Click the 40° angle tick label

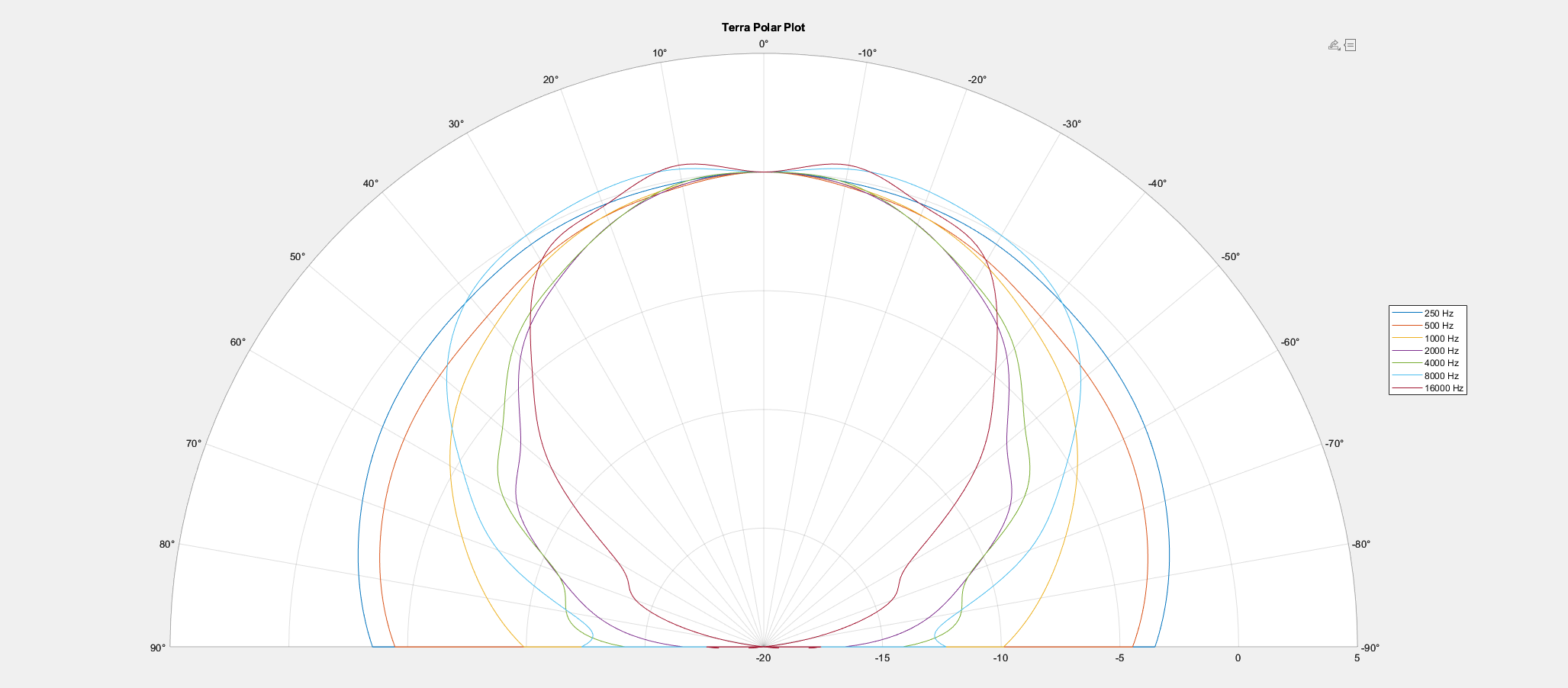coord(371,184)
